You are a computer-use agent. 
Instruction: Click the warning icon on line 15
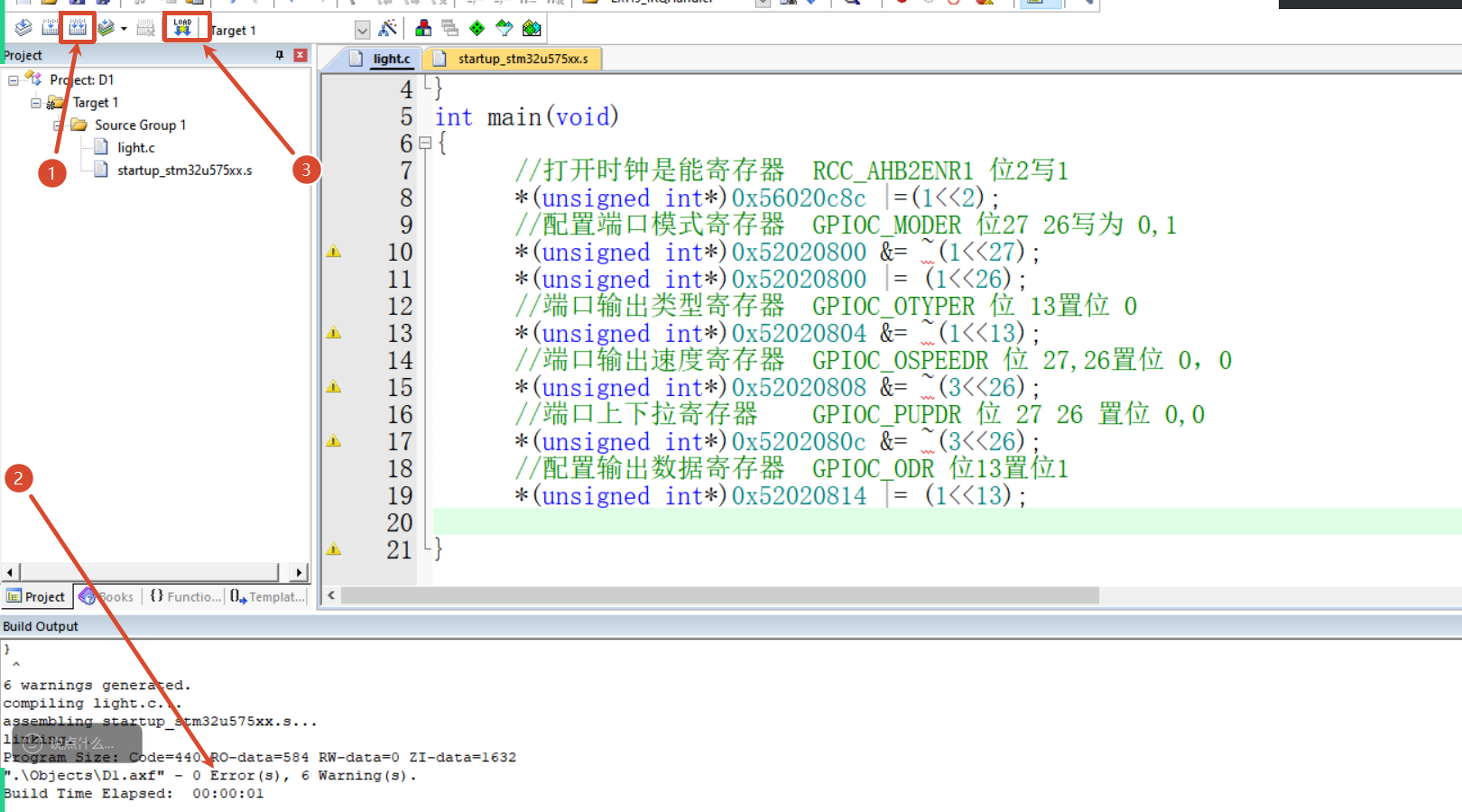[x=334, y=387]
